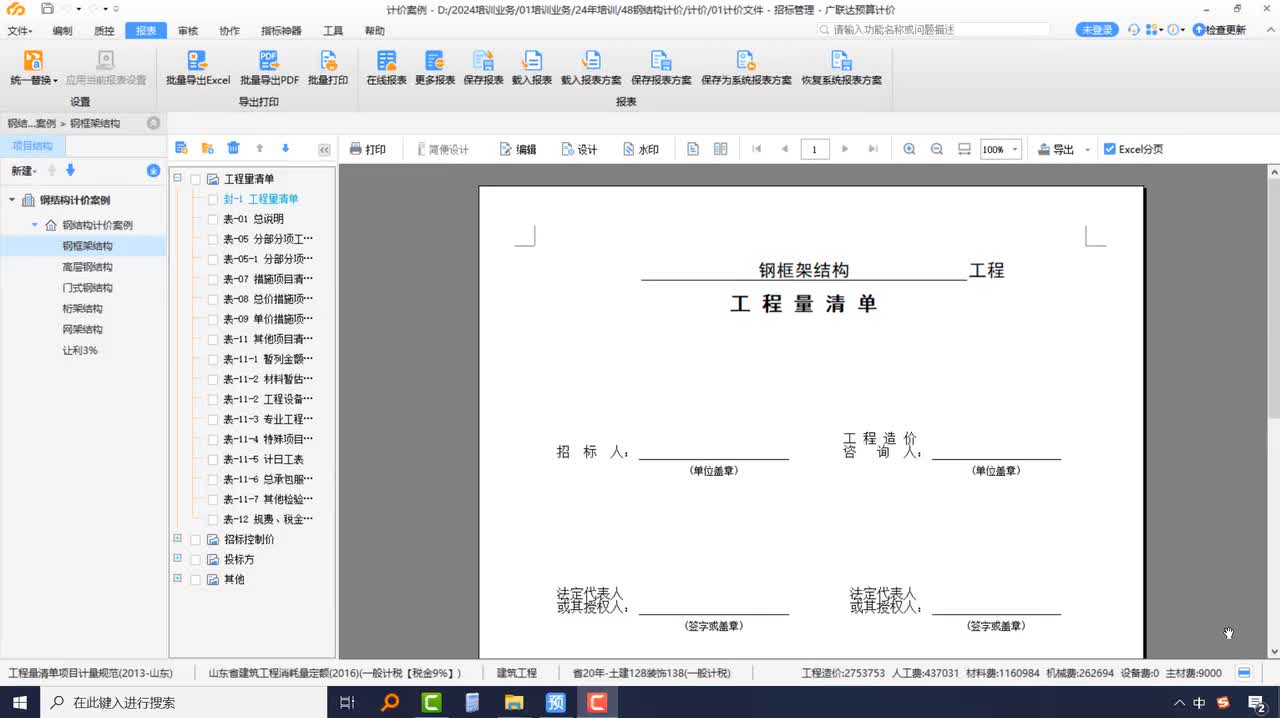The height and width of the screenshot is (718, 1280).
Task: Go to next page in preview
Action: (845, 149)
